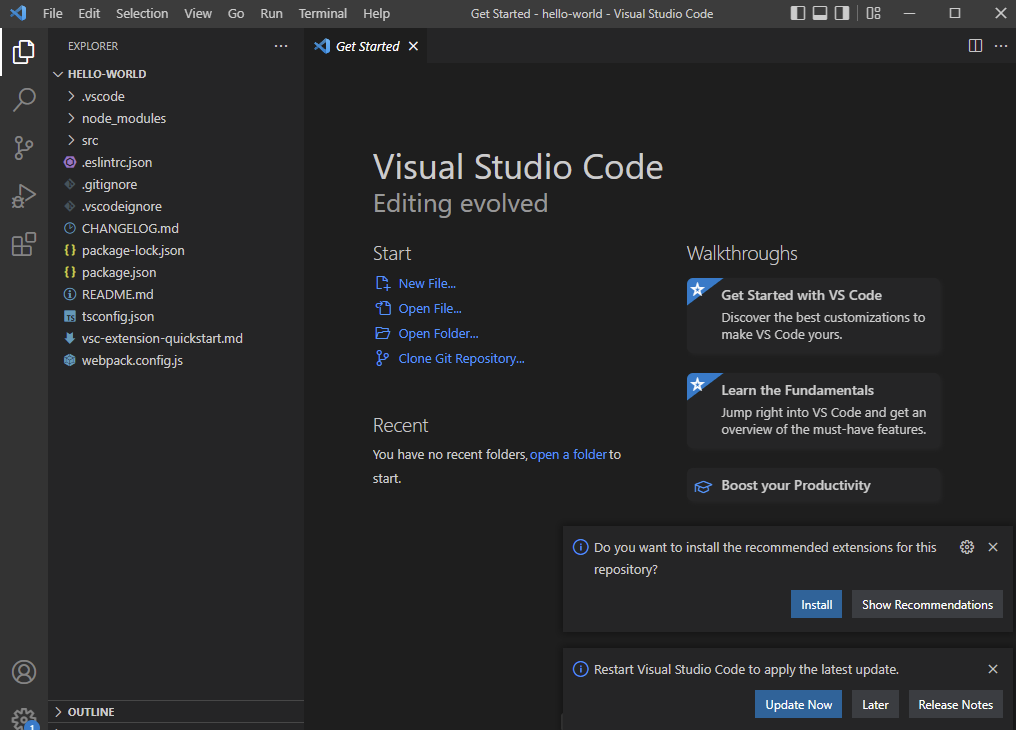Click the Release Notes button

coord(955,704)
